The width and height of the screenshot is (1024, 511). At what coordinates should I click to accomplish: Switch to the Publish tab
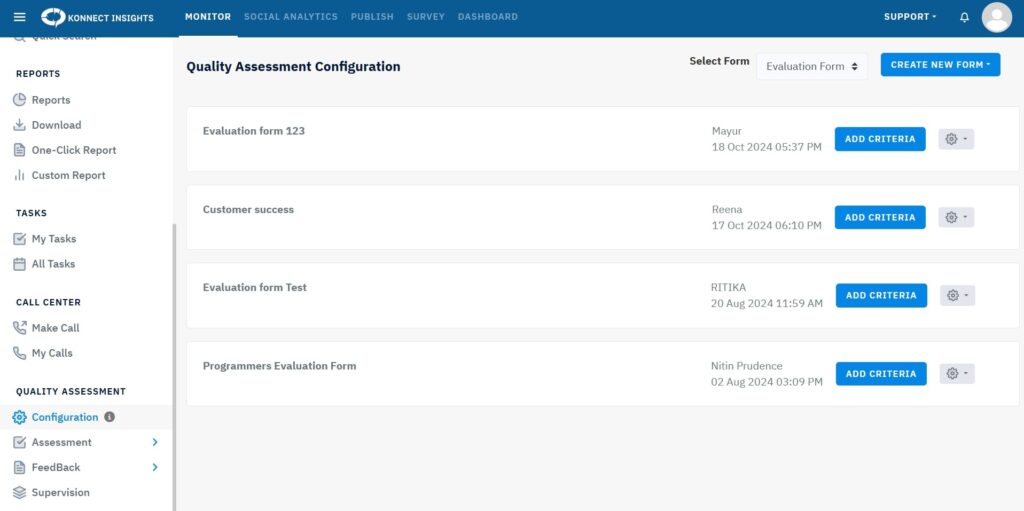click(372, 17)
